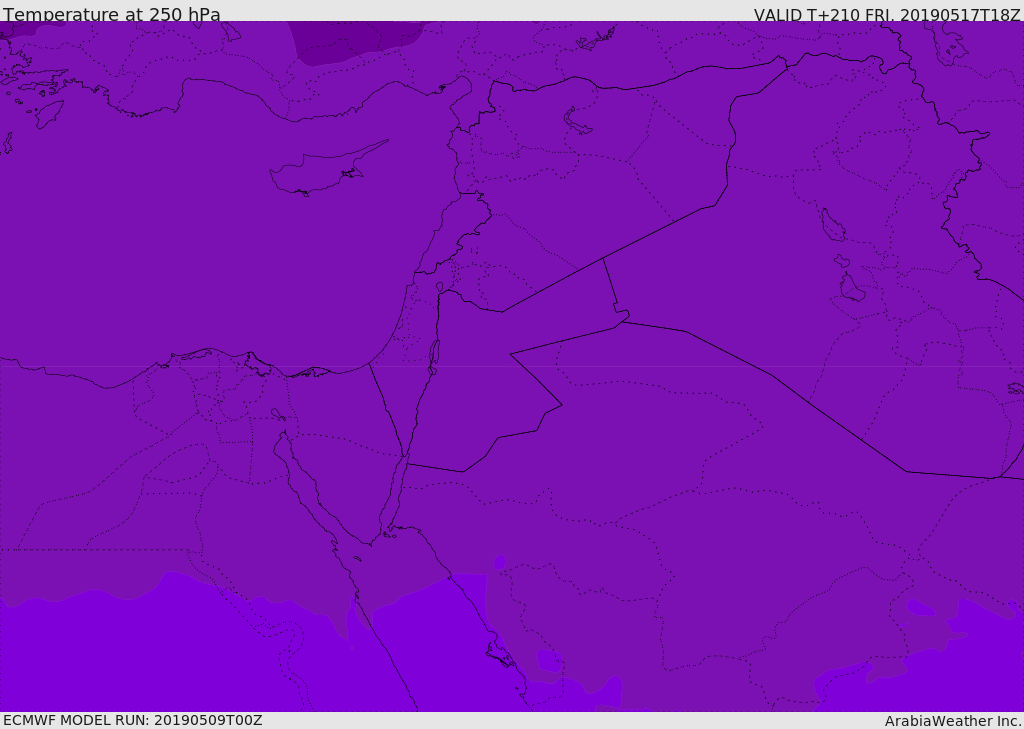Viewport: 1024px width, 729px height.
Task: Click the Dead Sea outline on the map
Action: click(434, 358)
